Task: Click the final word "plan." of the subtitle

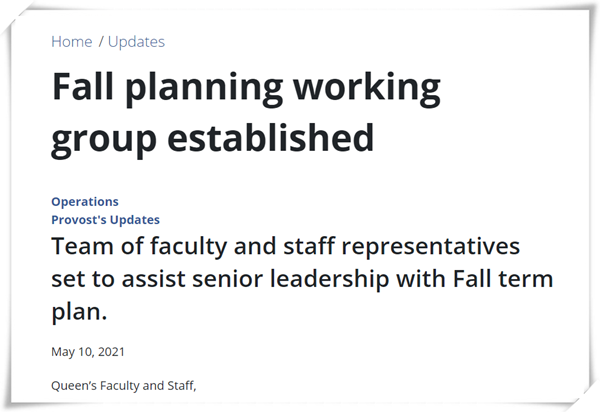Action: click(79, 313)
